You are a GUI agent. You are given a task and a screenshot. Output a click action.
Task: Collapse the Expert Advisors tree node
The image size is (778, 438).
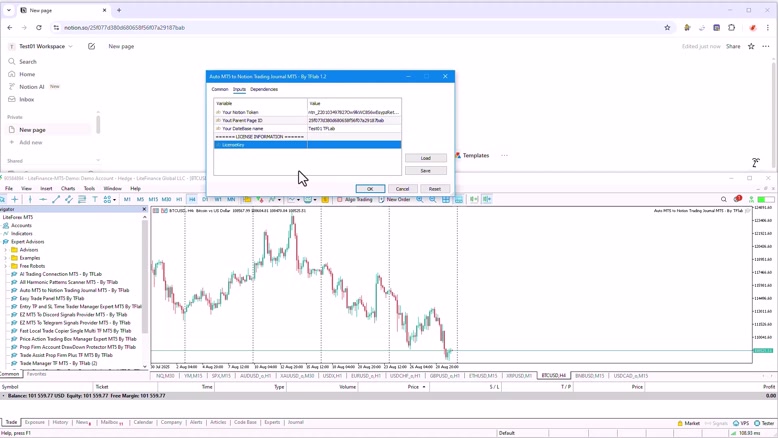click(x=2, y=242)
